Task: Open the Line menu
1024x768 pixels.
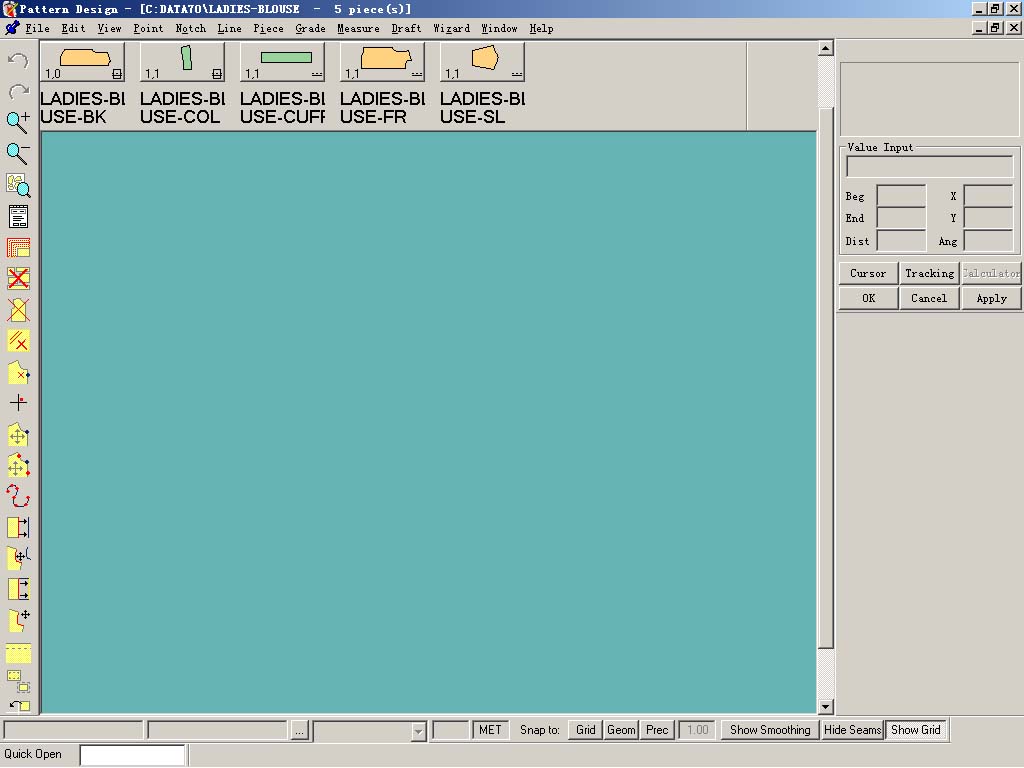Action: pos(229,28)
